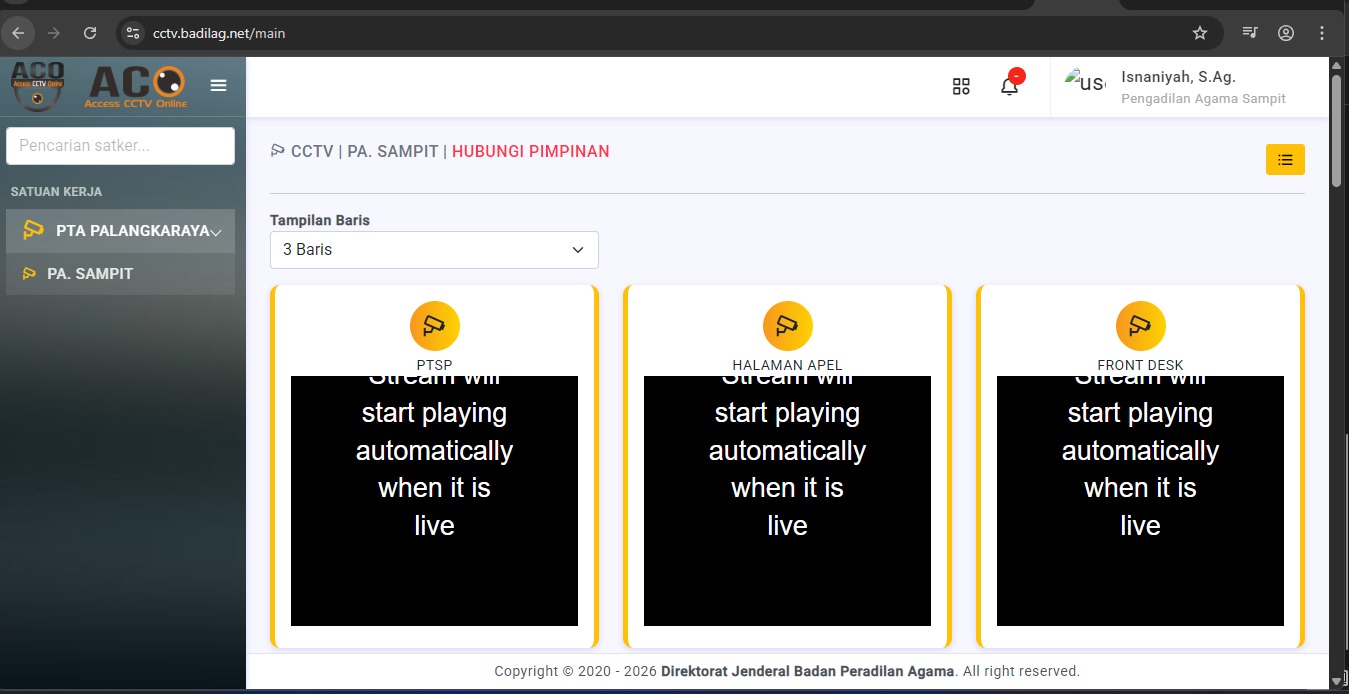1349x694 pixels.
Task: Click the HALAMAN APEL camera icon
Action: coord(788,326)
